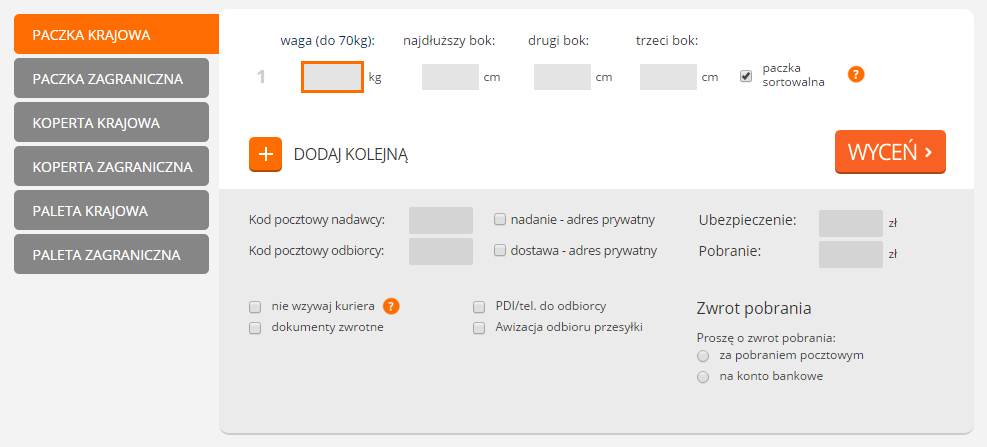The width and height of the screenshot is (987, 447).
Task: Focus the waga (do 70kg) input field
Action: tap(332, 77)
